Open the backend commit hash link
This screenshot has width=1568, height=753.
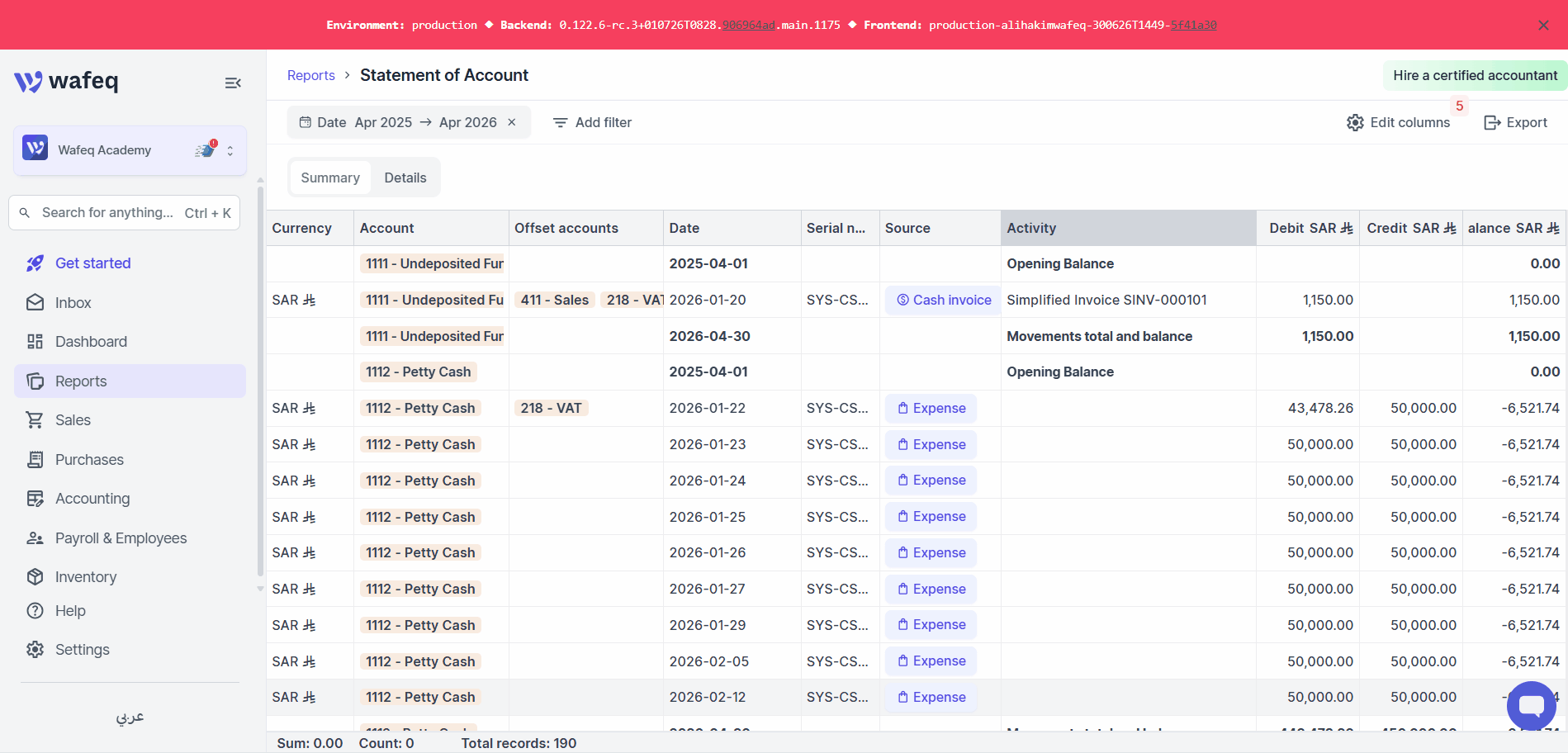(x=748, y=26)
